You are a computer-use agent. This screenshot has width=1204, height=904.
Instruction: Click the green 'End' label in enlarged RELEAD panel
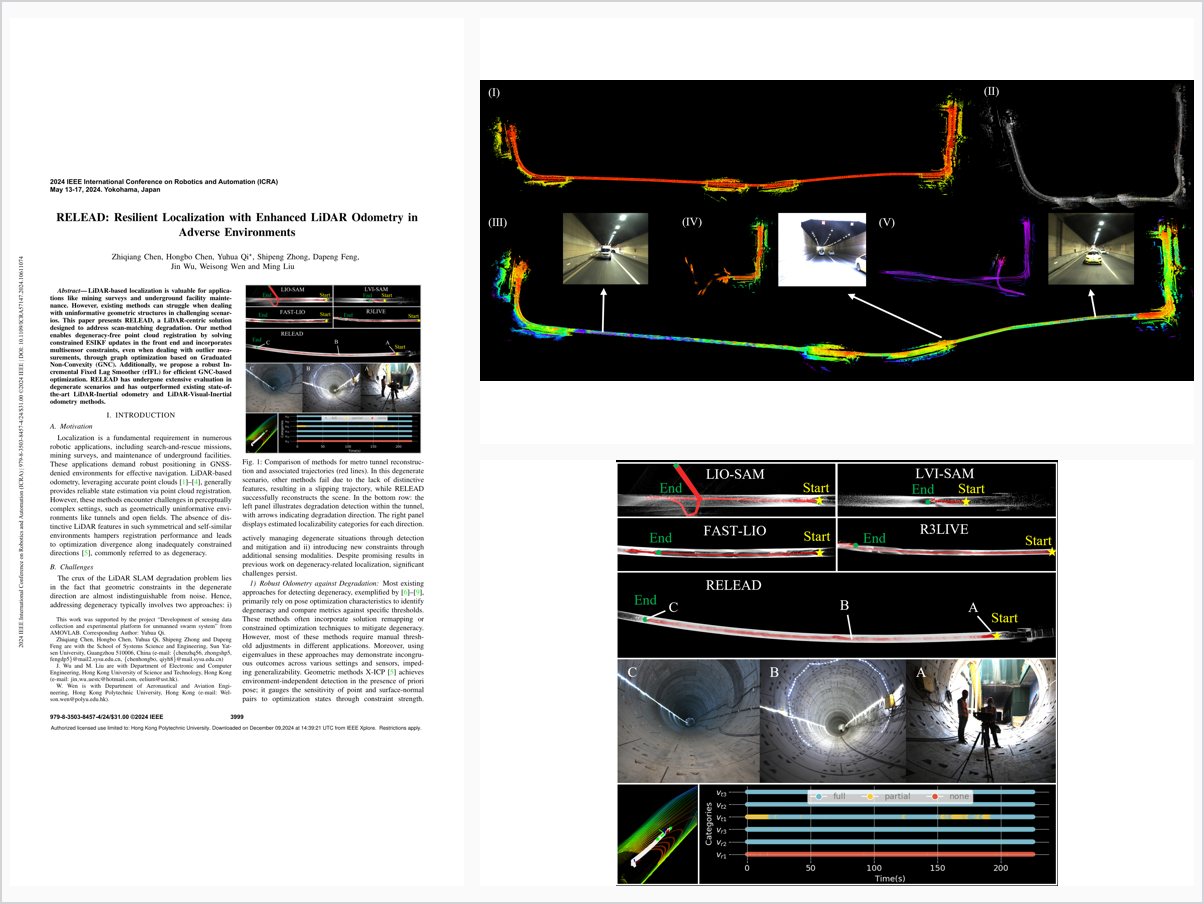[x=646, y=601]
